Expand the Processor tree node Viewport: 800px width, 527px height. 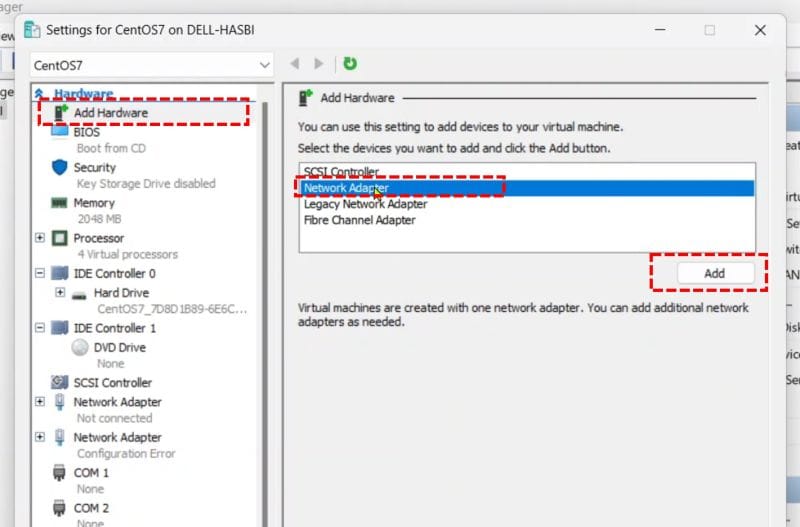[x=40, y=238]
